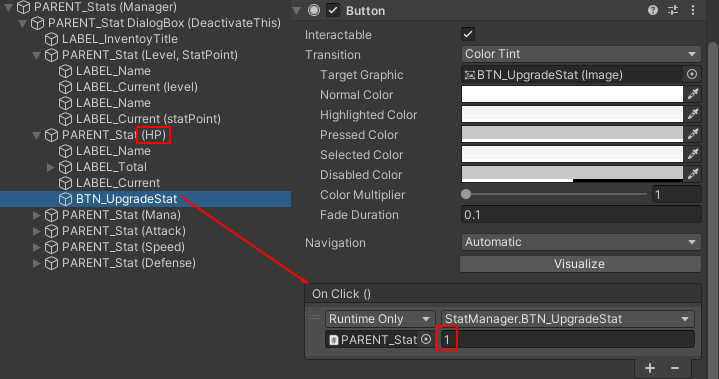Collapse the Button component foldout
The height and width of the screenshot is (379, 719).
(297, 10)
